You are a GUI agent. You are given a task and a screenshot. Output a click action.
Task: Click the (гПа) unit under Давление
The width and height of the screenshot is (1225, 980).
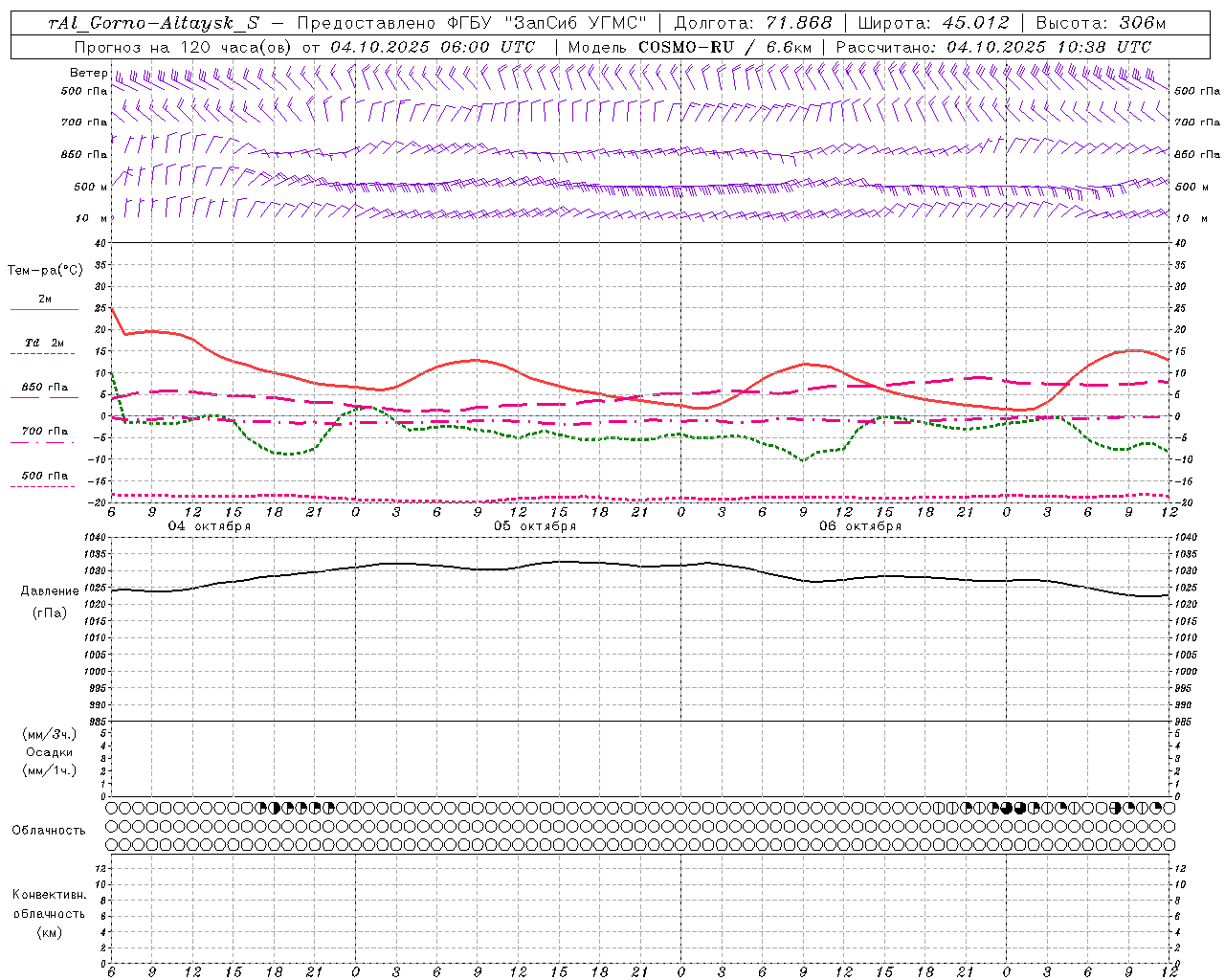[50, 612]
